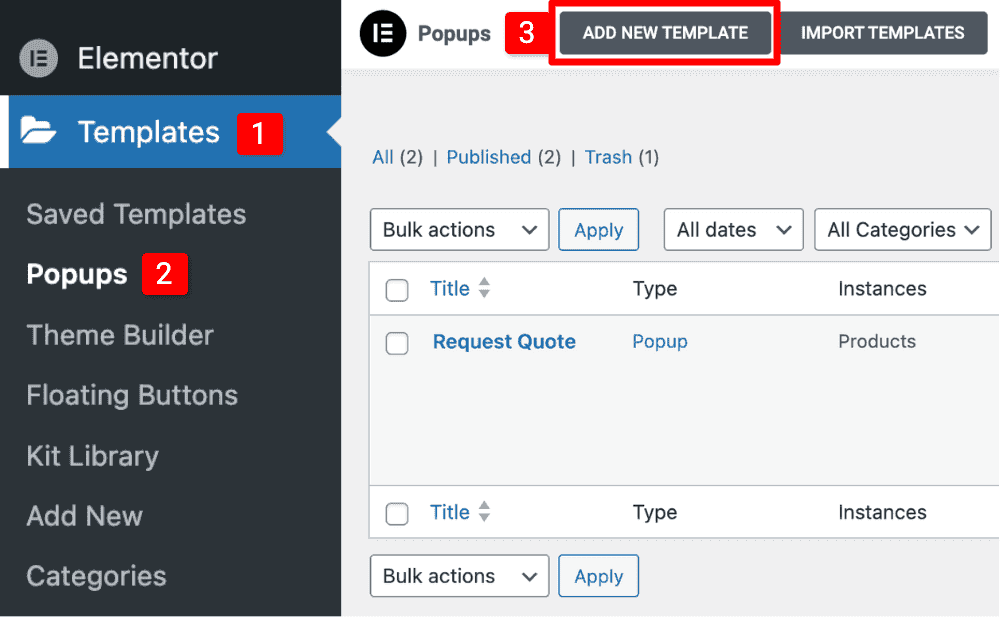Open Categories from the sidebar
The image size is (1000, 618).
[x=96, y=577]
